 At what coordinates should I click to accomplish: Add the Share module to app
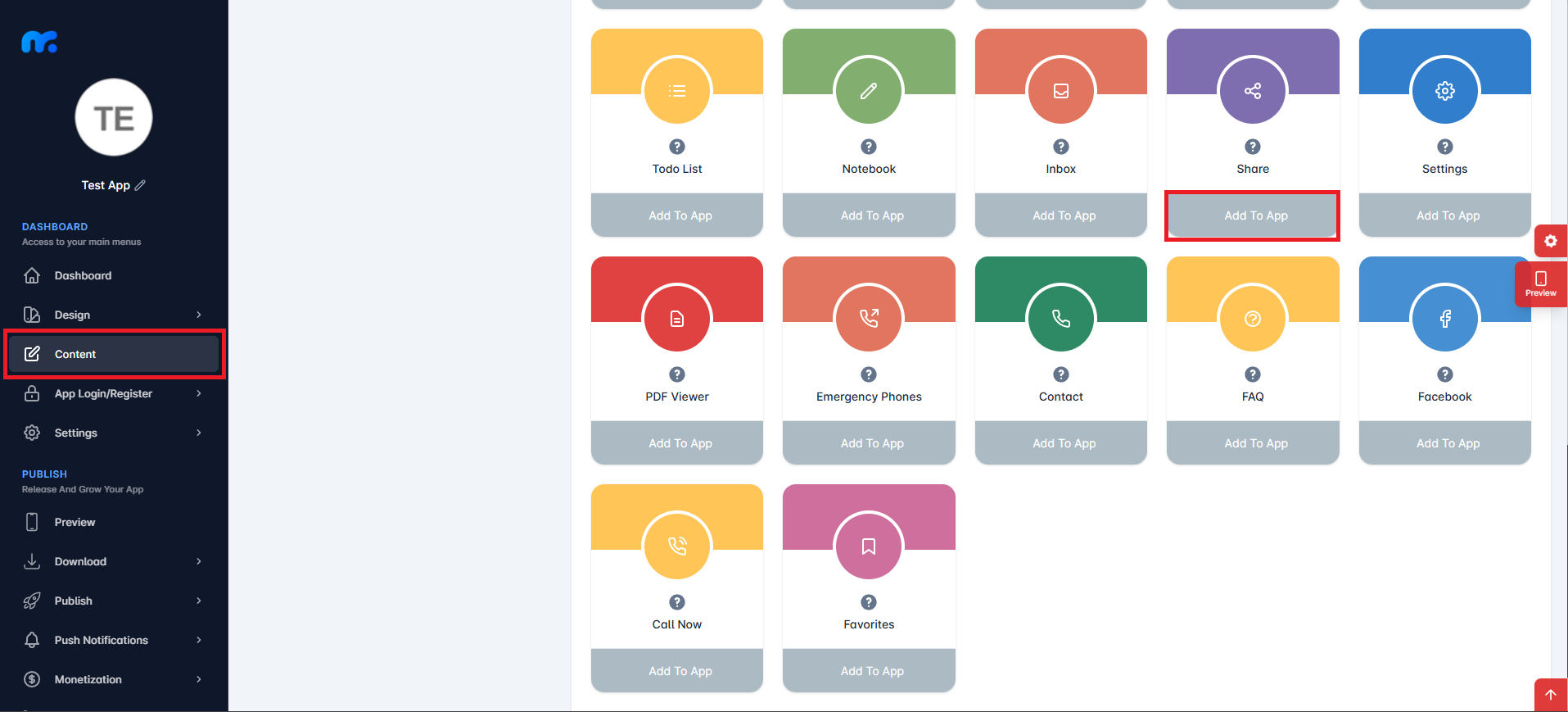[x=1253, y=215]
